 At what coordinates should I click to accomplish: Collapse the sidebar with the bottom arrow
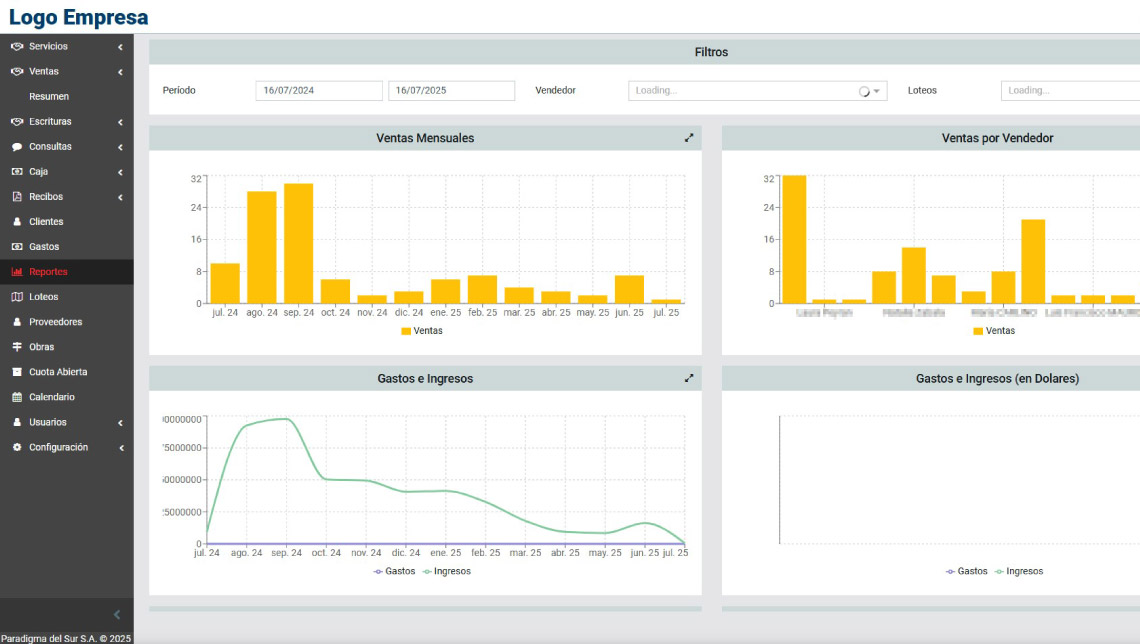(116, 615)
